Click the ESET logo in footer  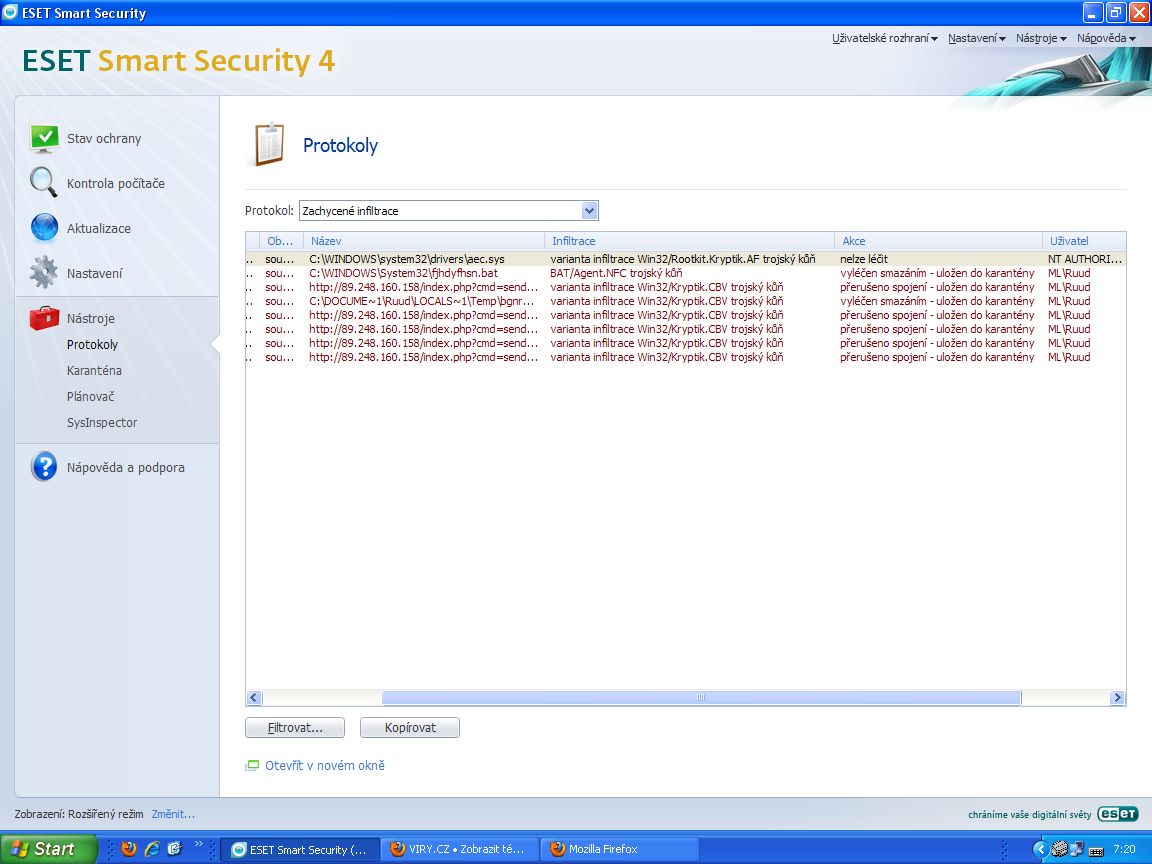[1117, 814]
